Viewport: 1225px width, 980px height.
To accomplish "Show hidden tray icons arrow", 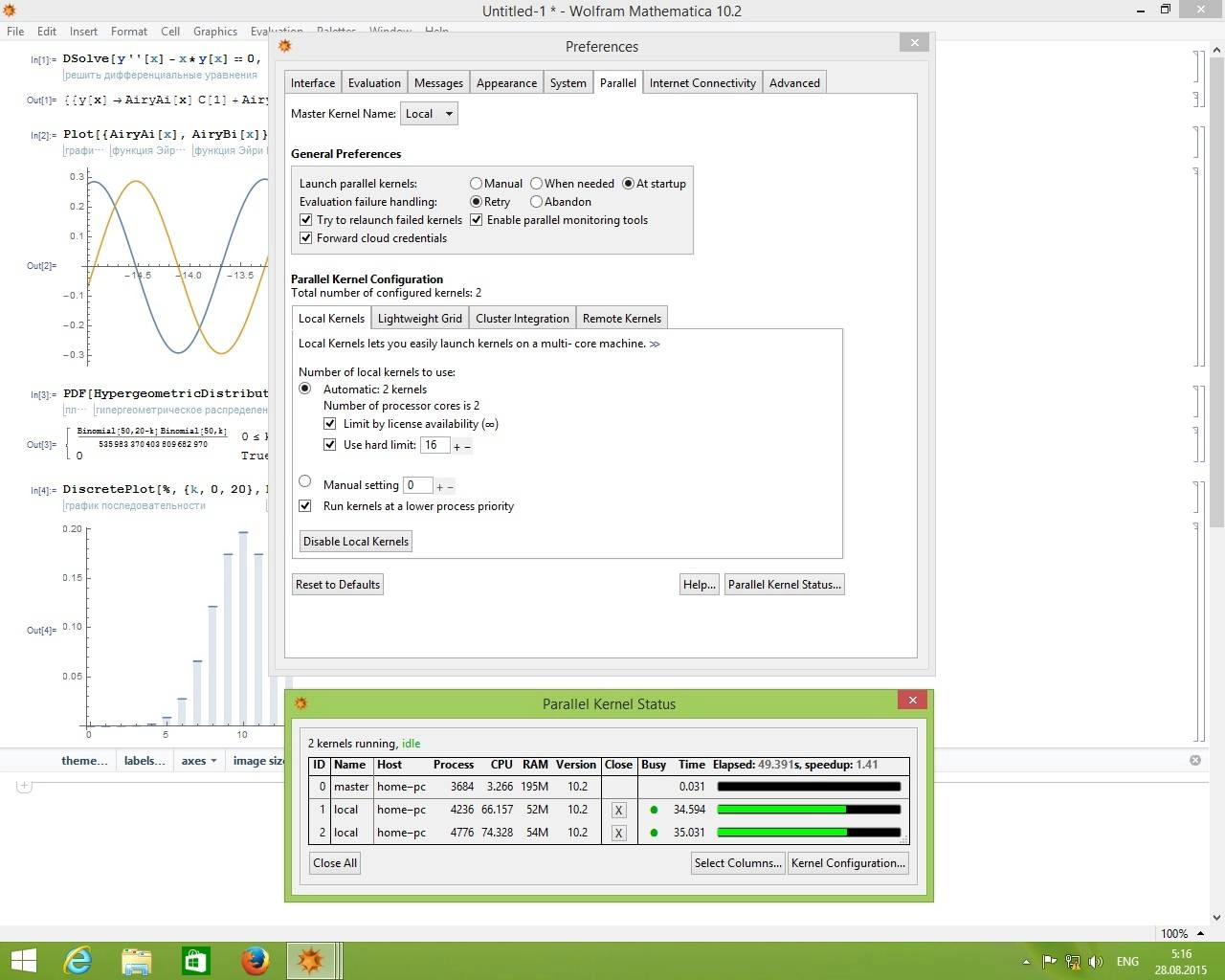I will (1026, 962).
